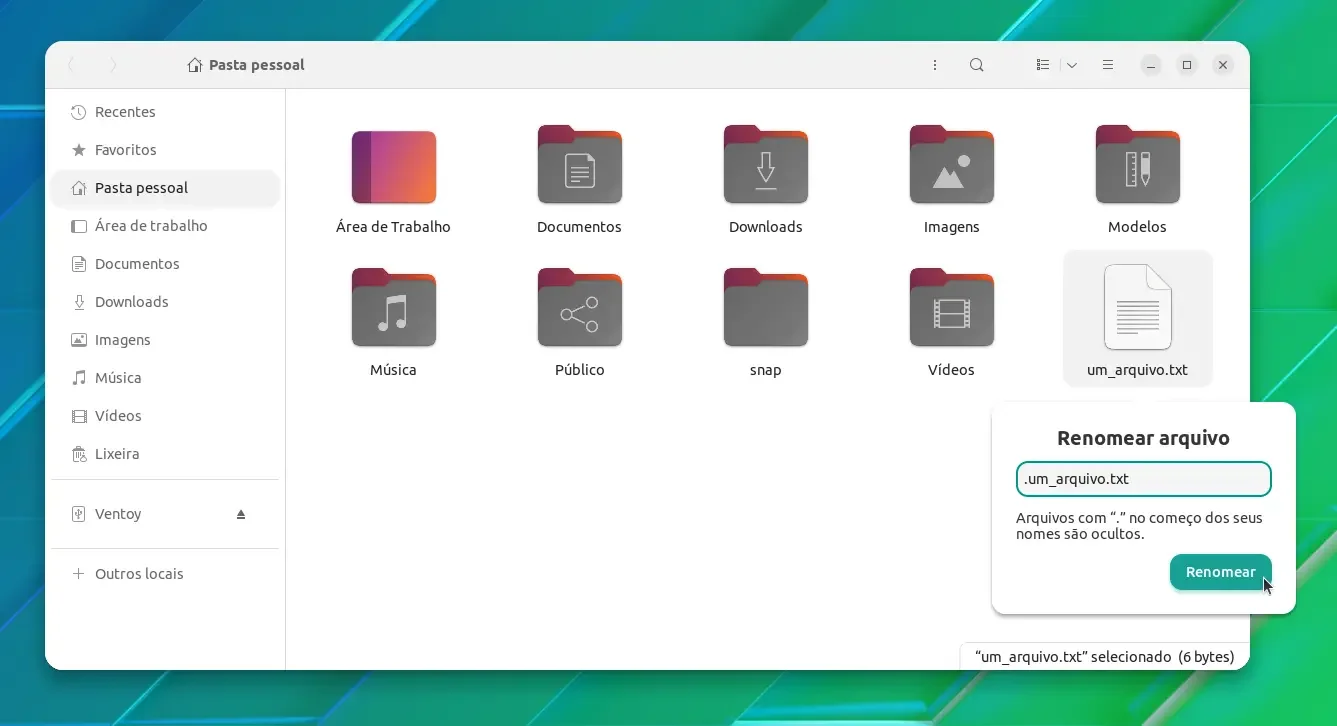
Task: Click the file name input field
Action: [x=1144, y=479]
